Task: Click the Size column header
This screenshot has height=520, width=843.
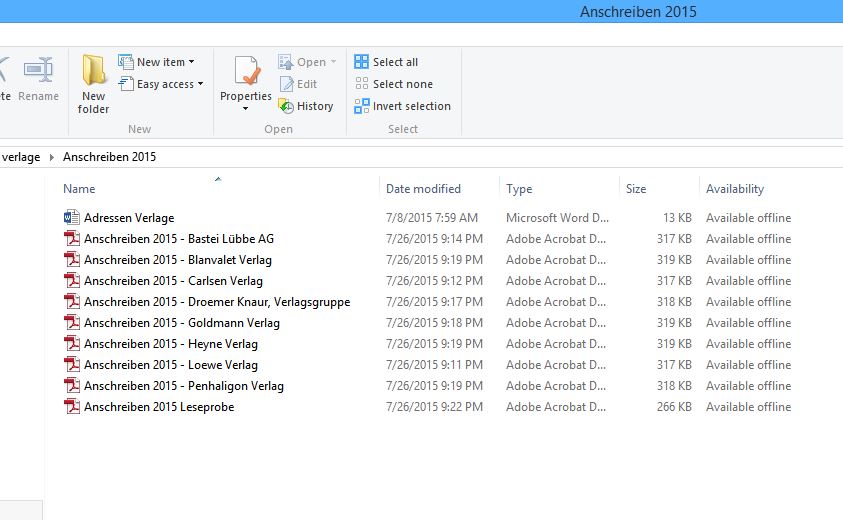Action: point(636,189)
